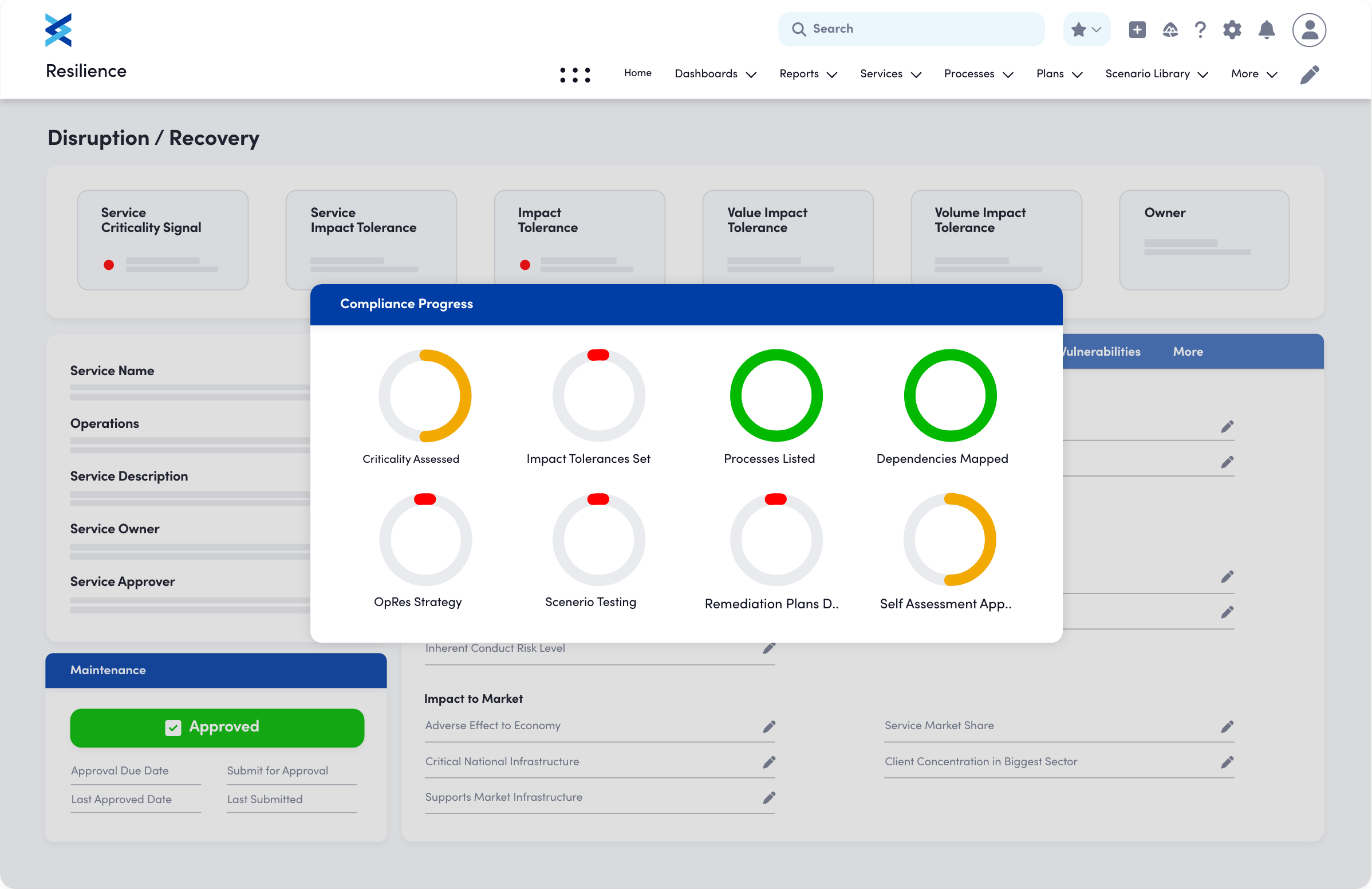Image resolution: width=1372 pixels, height=889 pixels.
Task: Edit Service Market Share pencil icon
Action: tap(1227, 726)
